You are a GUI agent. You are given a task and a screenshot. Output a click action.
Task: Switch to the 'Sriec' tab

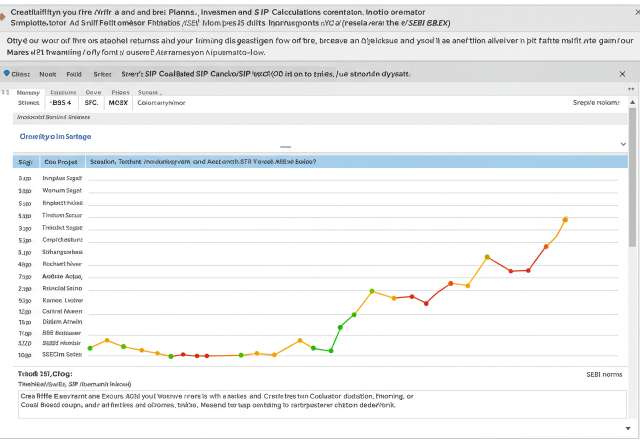click(x=102, y=74)
